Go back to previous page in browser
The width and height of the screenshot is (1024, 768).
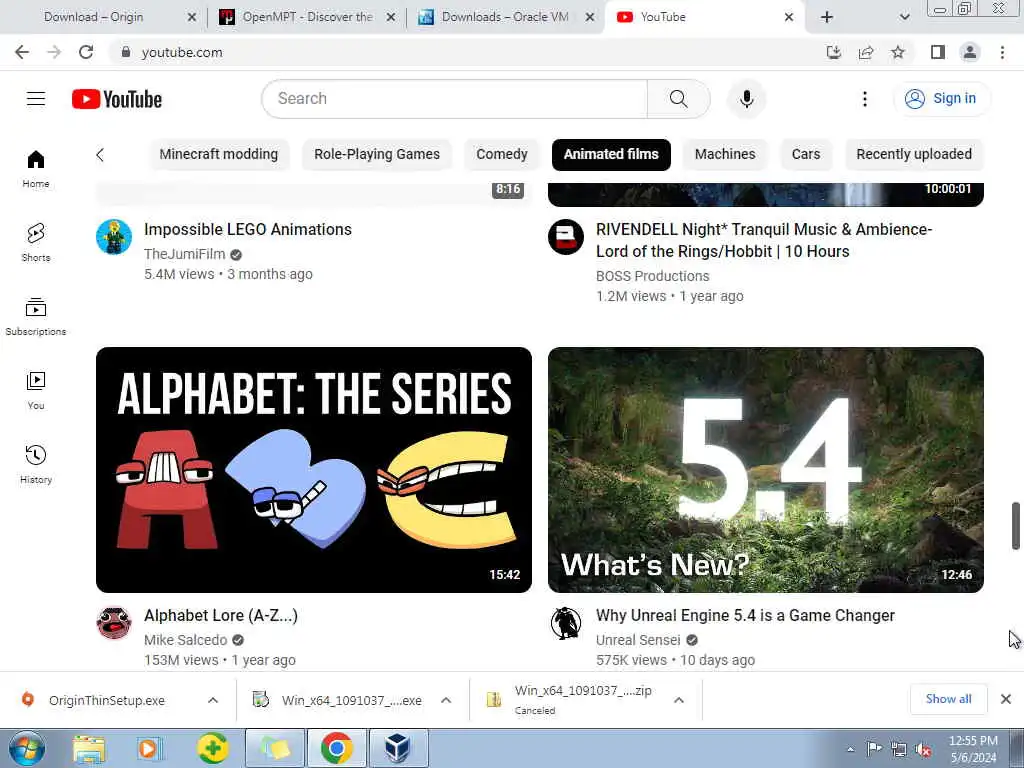pyautogui.click(x=22, y=52)
